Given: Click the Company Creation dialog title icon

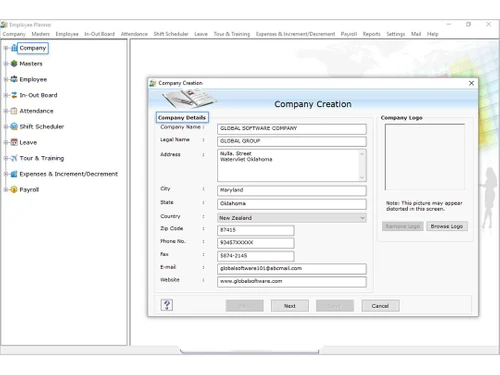Looking at the screenshot, I should (153, 83).
